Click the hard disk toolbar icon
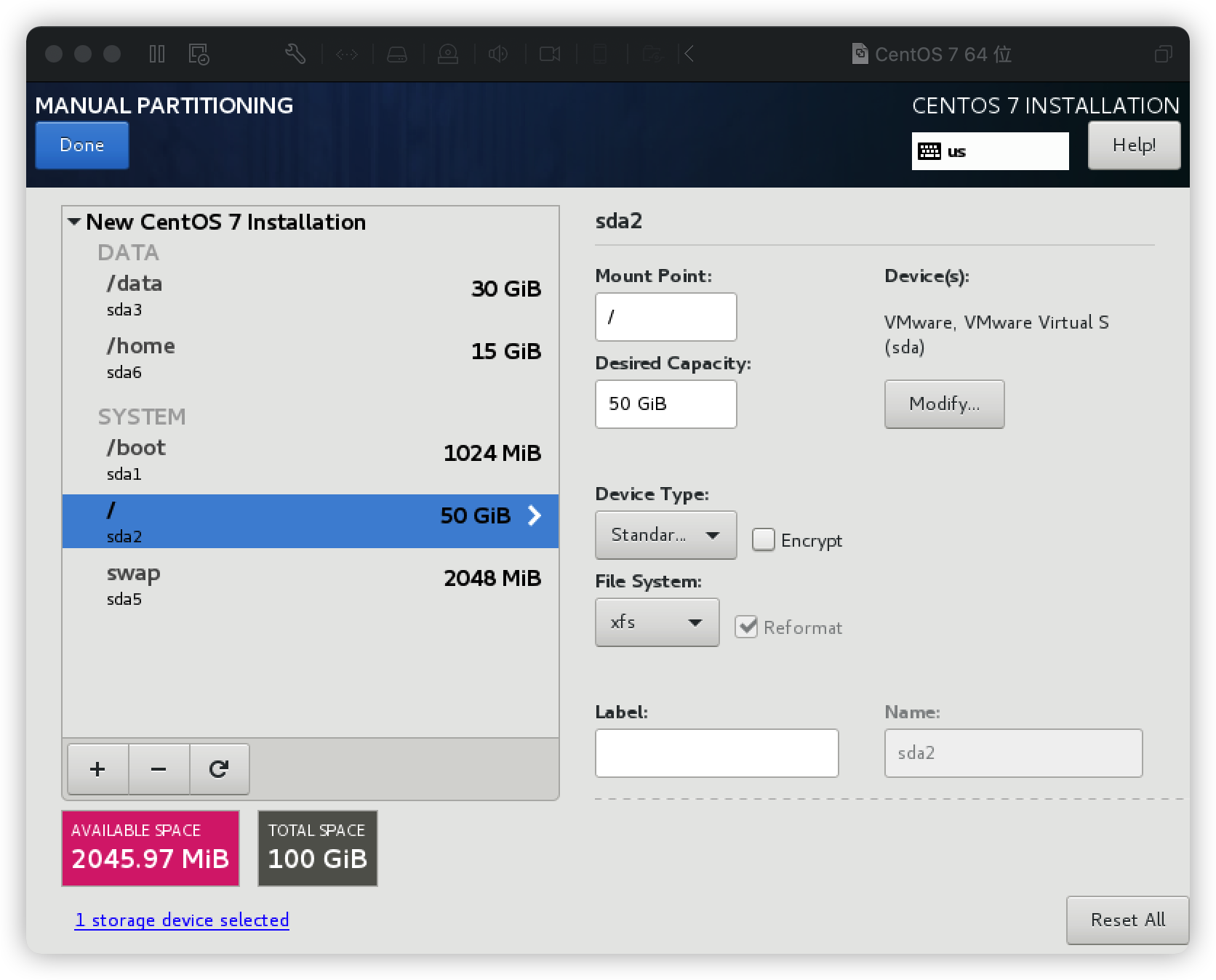 pyautogui.click(x=397, y=54)
